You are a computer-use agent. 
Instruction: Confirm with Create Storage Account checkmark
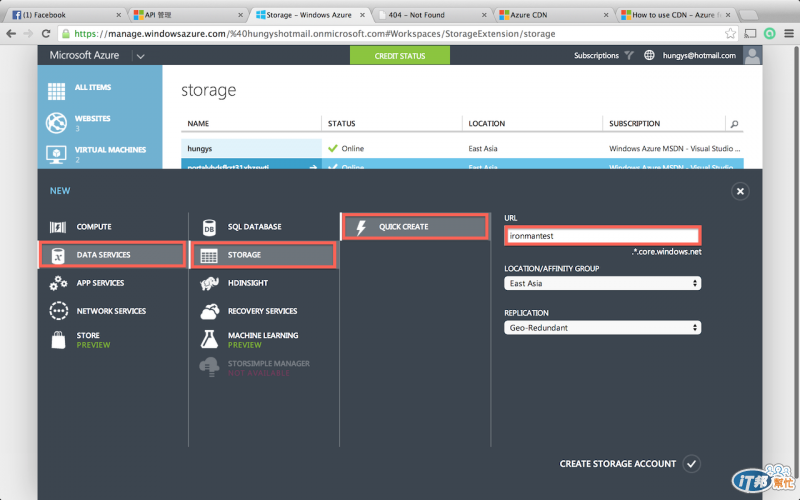point(691,464)
